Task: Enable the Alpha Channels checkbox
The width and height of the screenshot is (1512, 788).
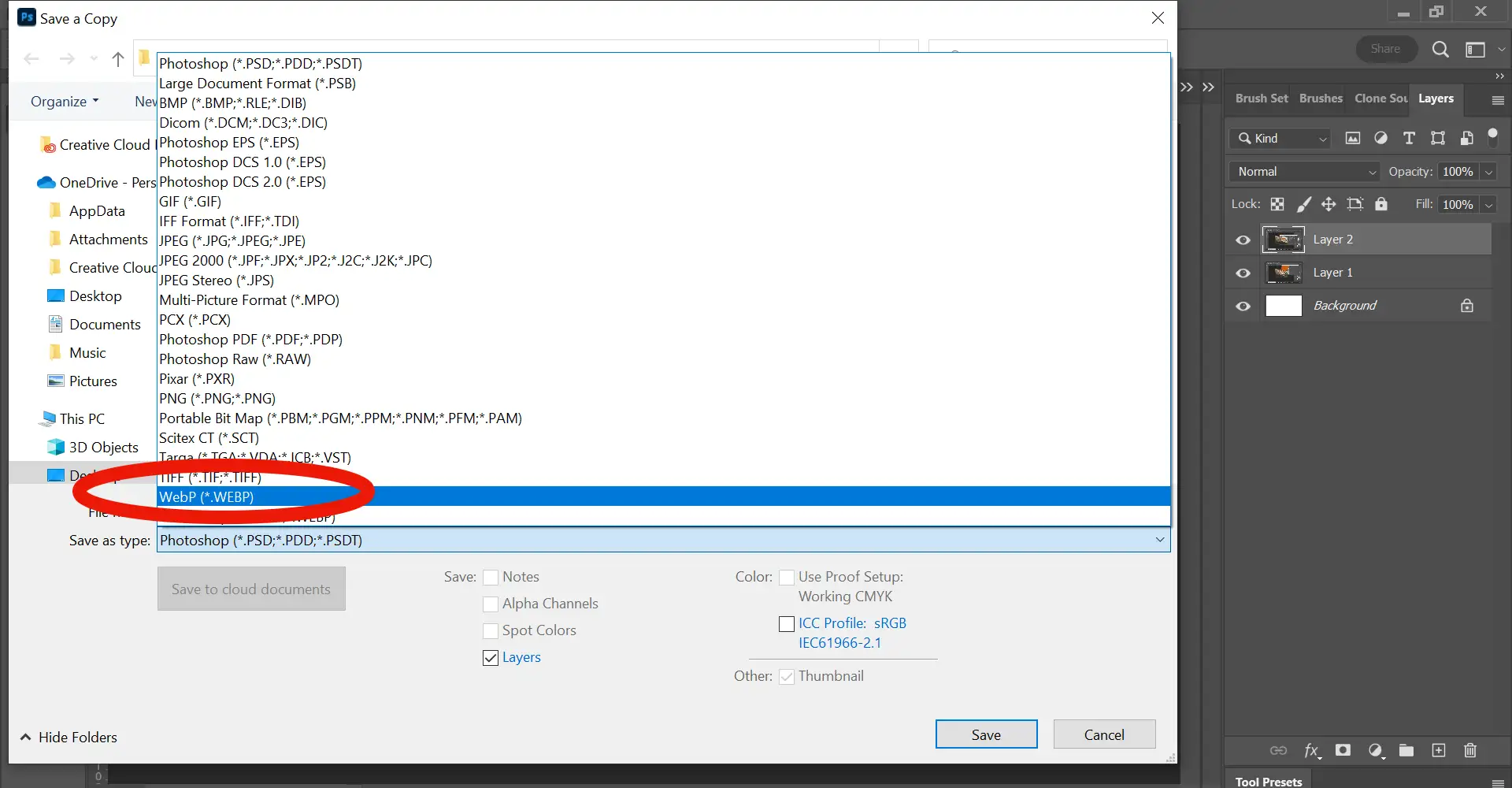Action: [491, 604]
